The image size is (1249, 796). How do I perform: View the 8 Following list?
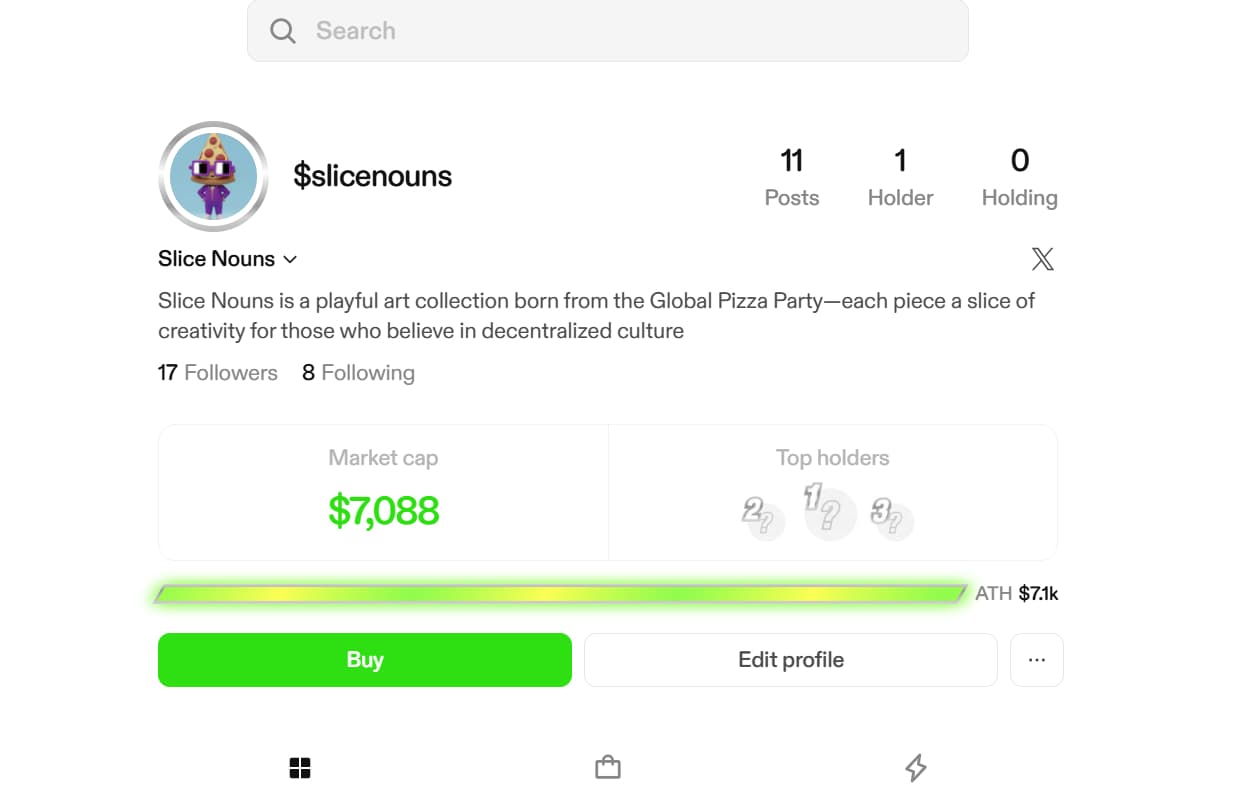[358, 373]
